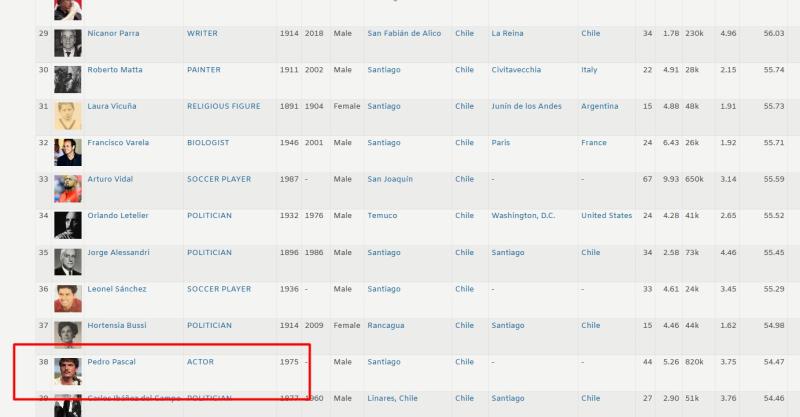The image size is (800, 417).
Task: Open the PAINTER occupation link
Action: click(204, 70)
